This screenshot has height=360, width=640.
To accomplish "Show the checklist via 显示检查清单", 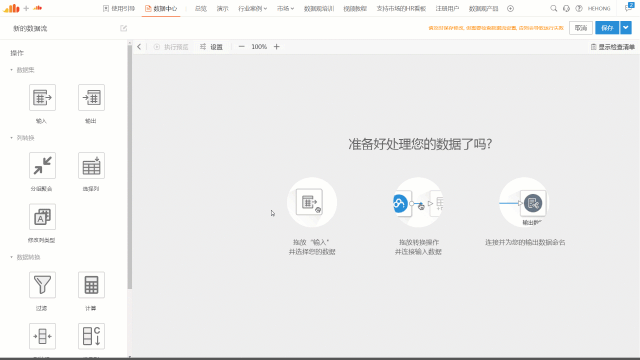I will tap(613, 47).
